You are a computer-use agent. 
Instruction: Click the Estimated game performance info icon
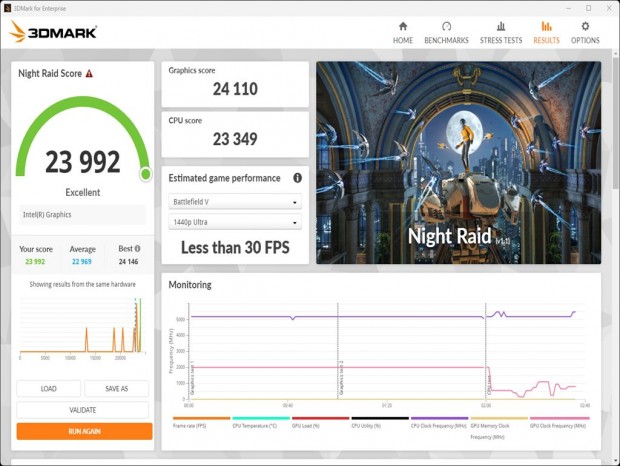click(297, 178)
